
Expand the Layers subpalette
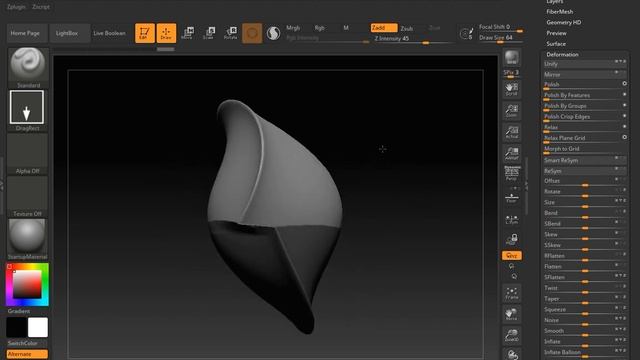pyautogui.click(x=555, y=2)
